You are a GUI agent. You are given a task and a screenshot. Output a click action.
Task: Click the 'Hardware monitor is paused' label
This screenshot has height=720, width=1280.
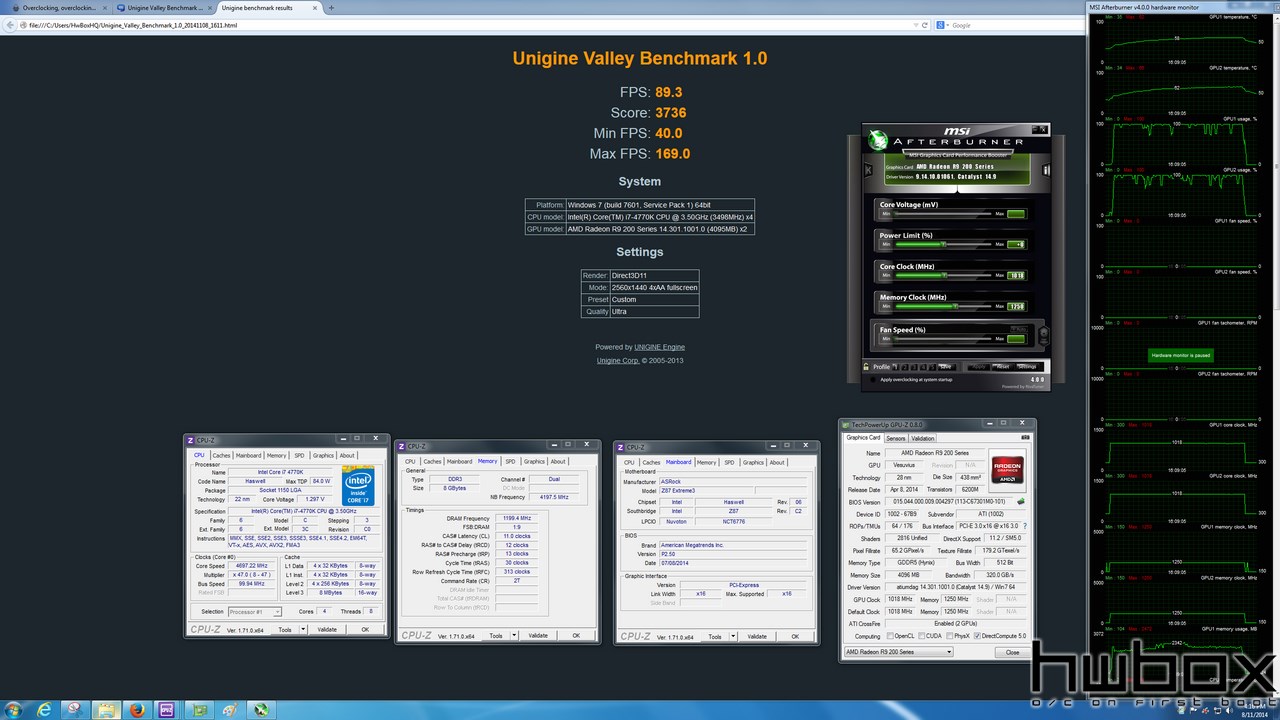[1181, 355]
